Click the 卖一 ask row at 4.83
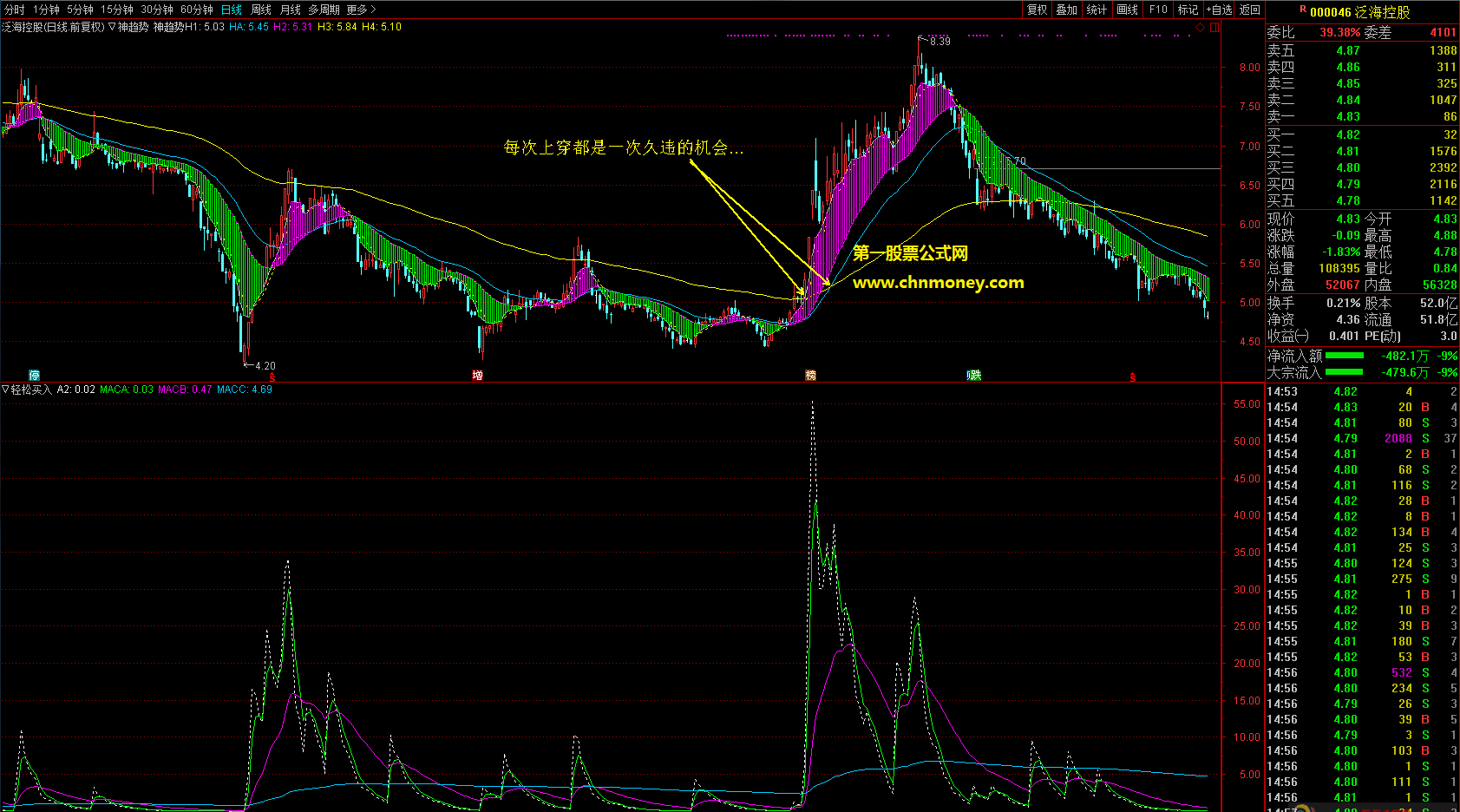The width and height of the screenshot is (1460, 812). (x=1362, y=116)
